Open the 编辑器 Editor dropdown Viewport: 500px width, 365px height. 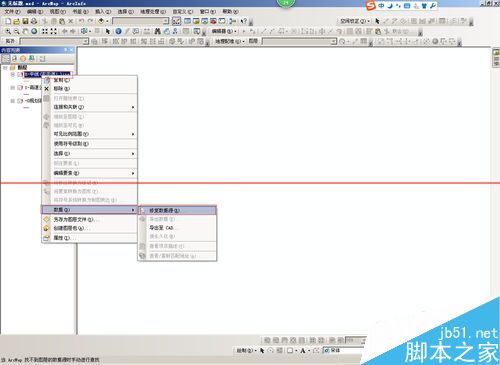click(224, 31)
